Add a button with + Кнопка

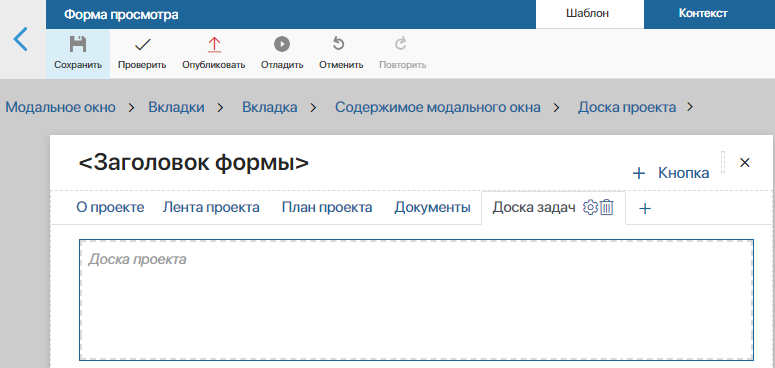(671, 173)
